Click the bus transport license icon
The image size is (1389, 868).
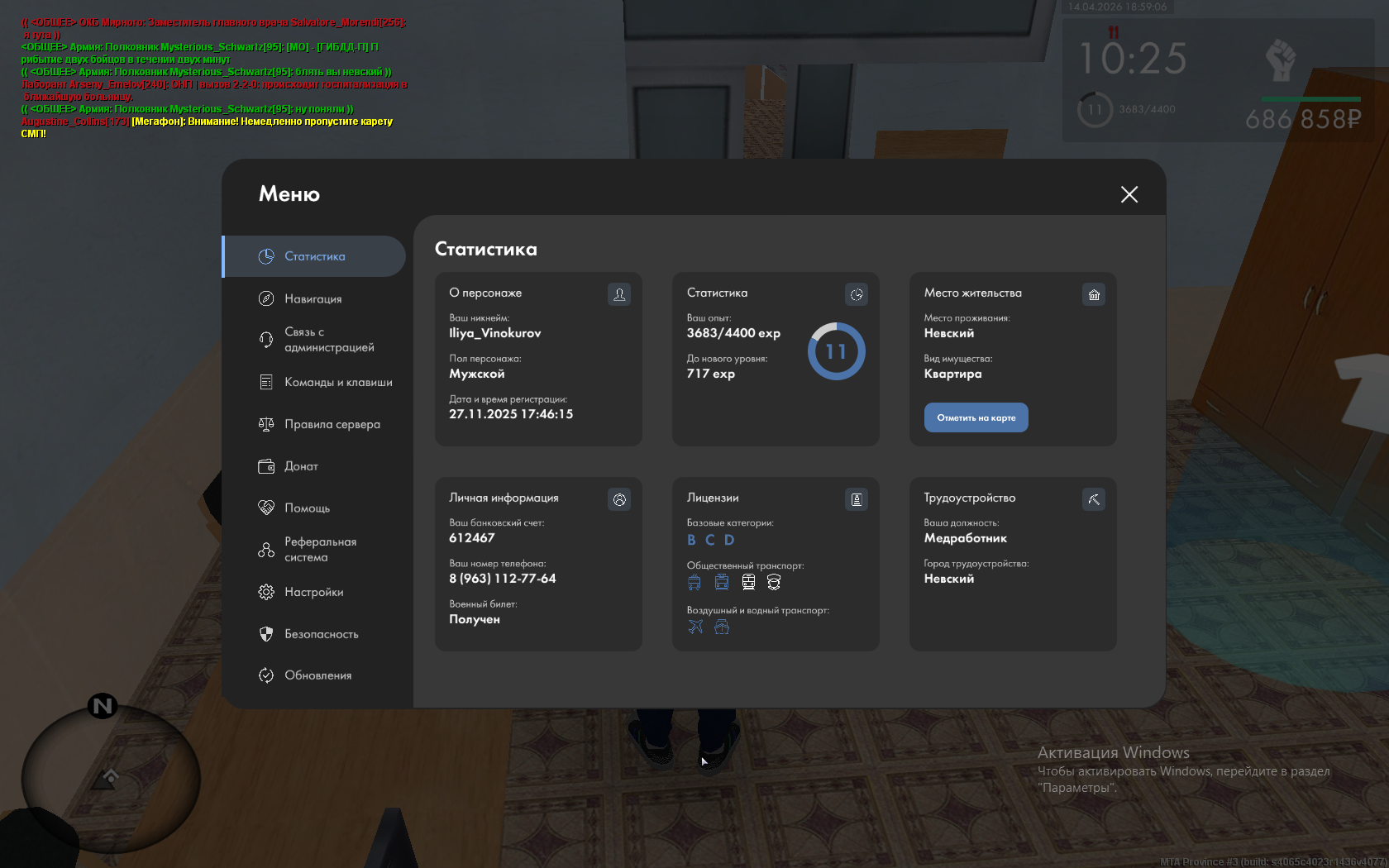point(694,582)
